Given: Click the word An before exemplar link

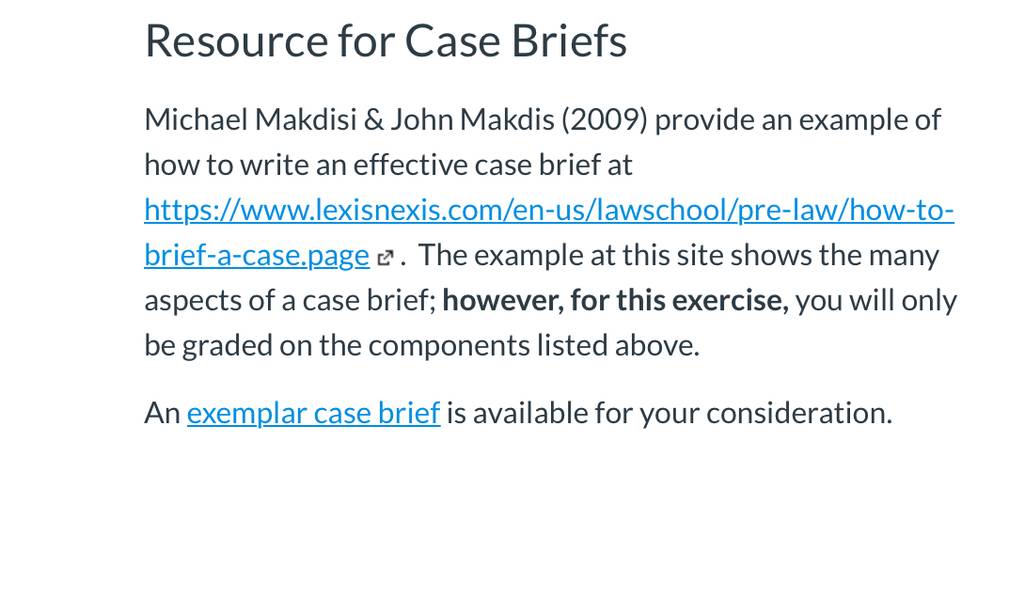Looking at the screenshot, I should pyautogui.click(x=162, y=414).
